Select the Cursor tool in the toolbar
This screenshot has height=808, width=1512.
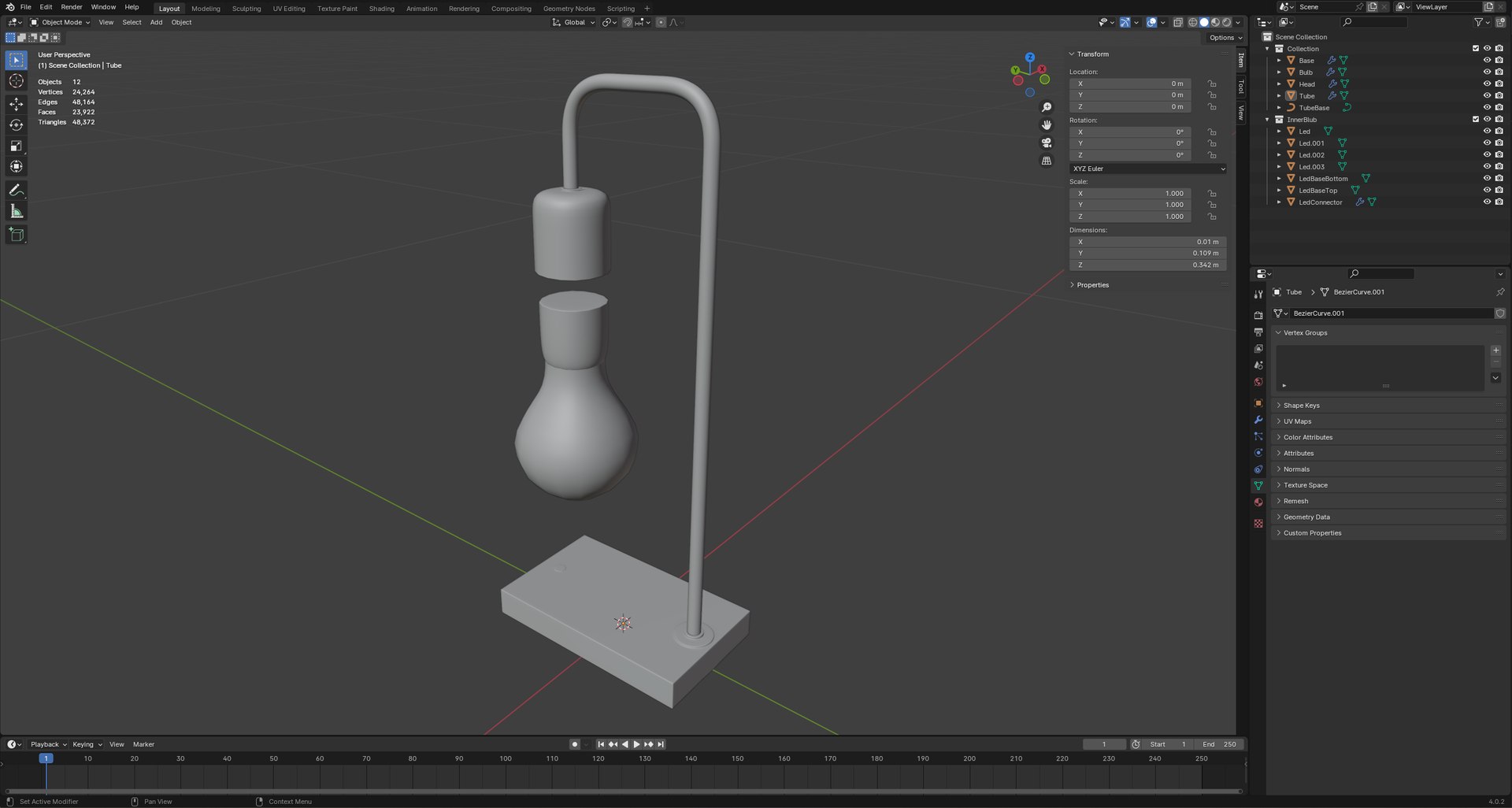pyautogui.click(x=16, y=80)
